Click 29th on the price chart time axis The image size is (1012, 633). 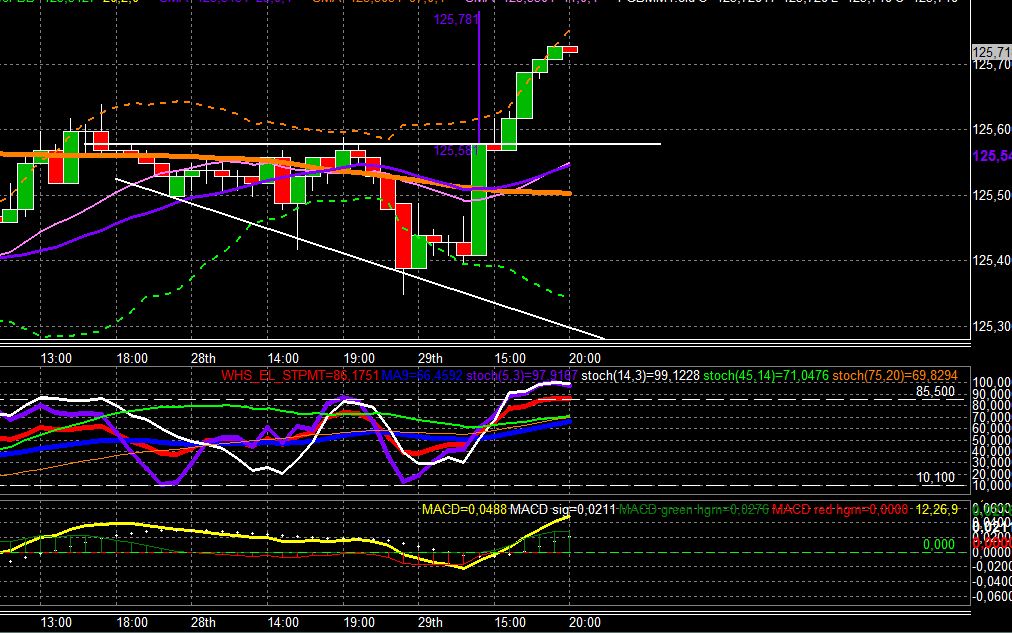click(430, 359)
